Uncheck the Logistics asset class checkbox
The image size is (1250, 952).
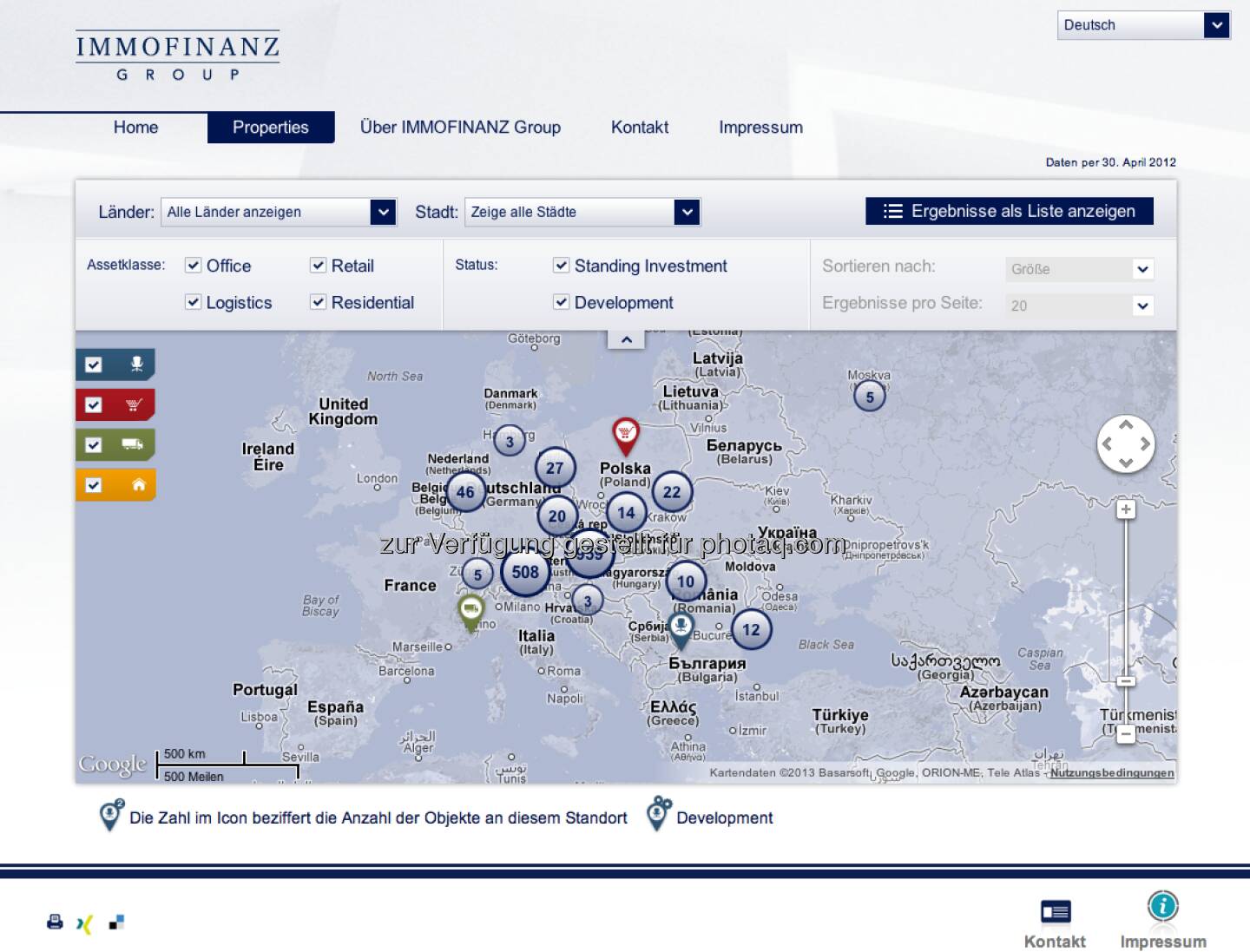[193, 302]
